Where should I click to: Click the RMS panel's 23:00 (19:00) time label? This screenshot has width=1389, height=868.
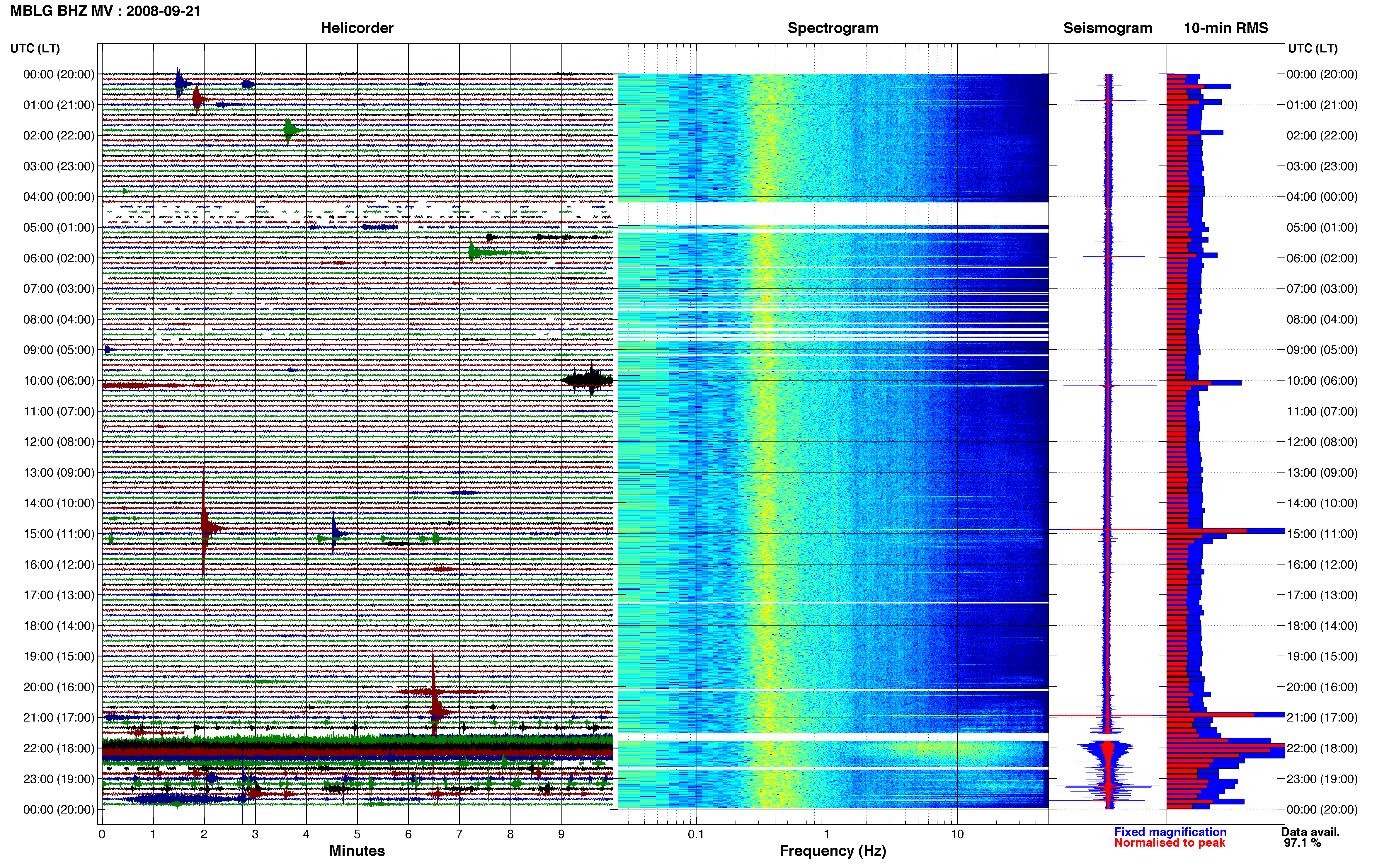(1322, 779)
